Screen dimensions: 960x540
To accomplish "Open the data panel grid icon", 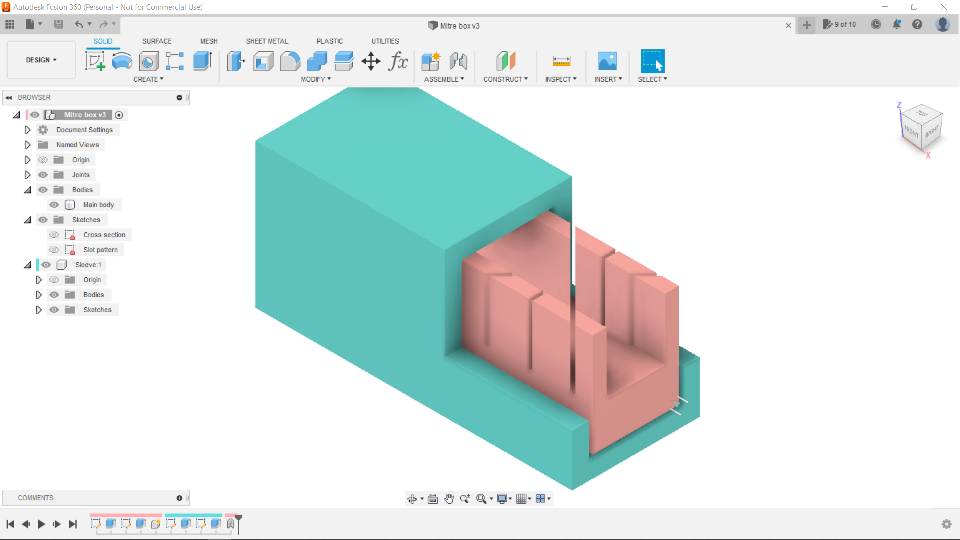I will pos(10,24).
